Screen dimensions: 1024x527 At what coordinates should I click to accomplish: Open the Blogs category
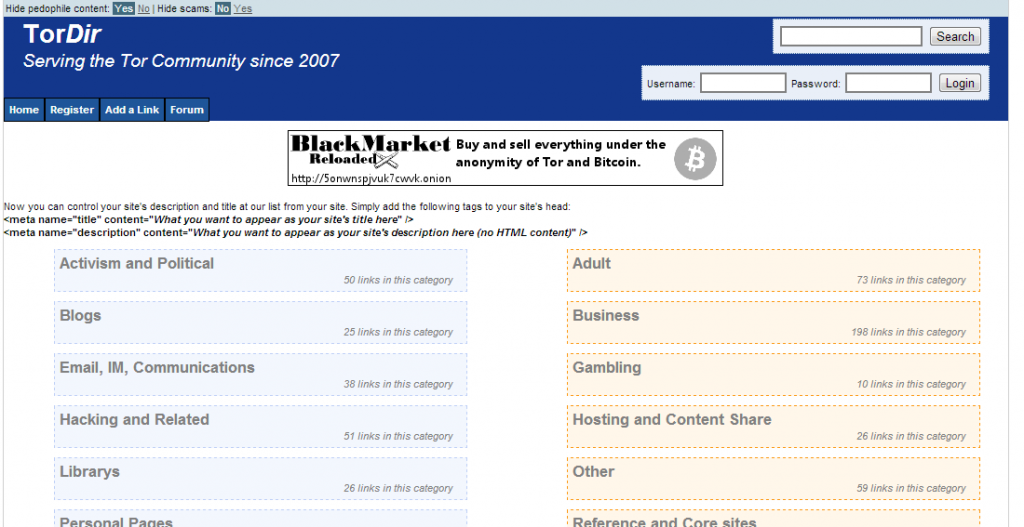pos(80,316)
